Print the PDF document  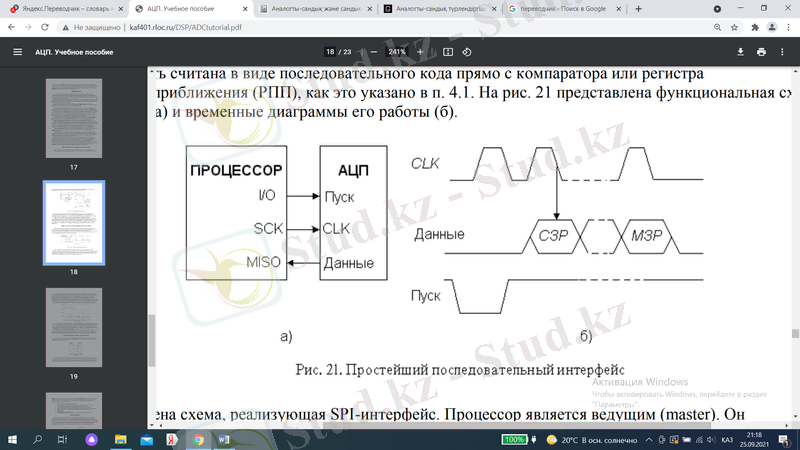pos(761,52)
